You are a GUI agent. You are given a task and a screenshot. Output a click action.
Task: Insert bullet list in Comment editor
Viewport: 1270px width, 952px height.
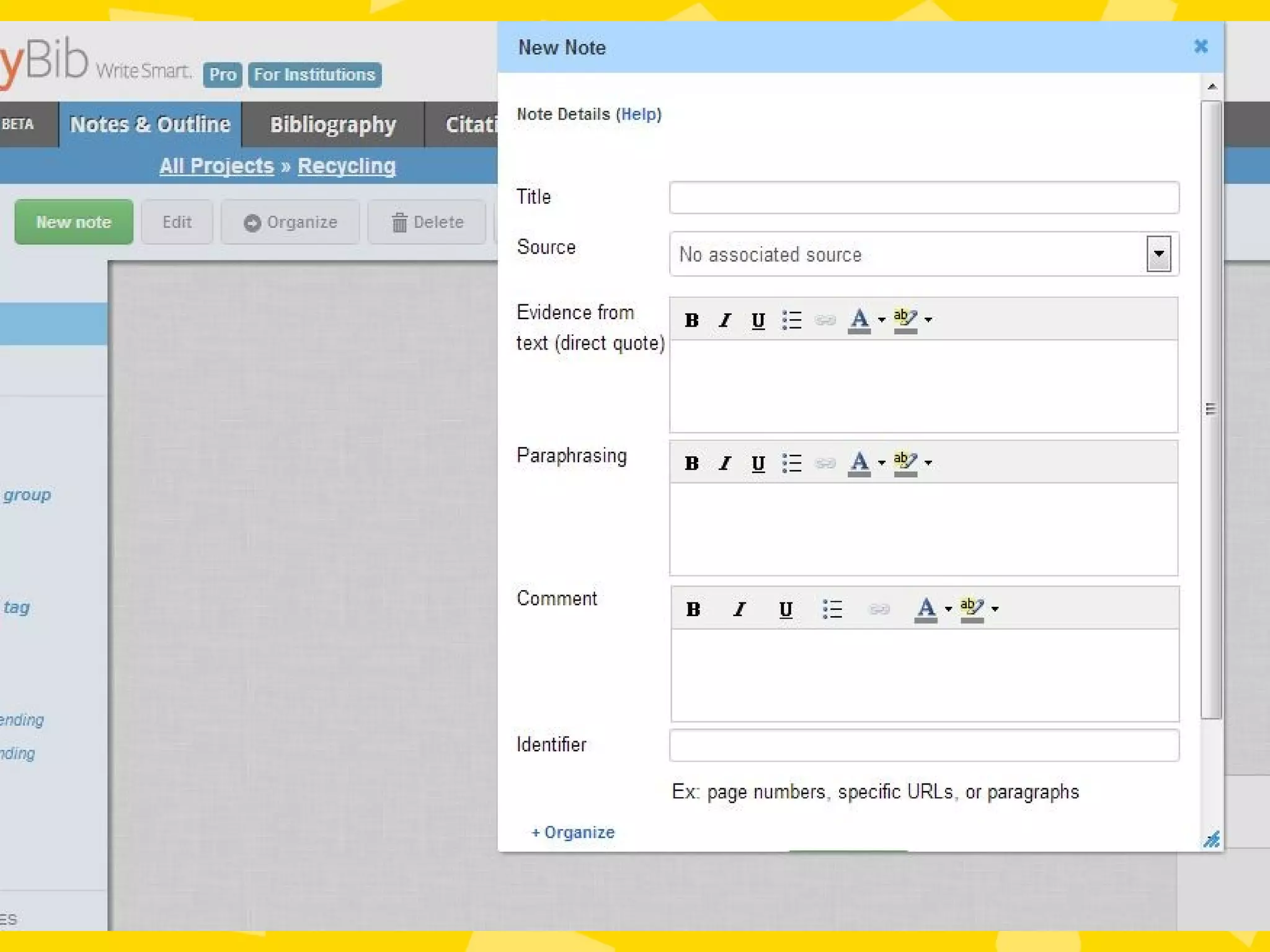[x=832, y=609]
